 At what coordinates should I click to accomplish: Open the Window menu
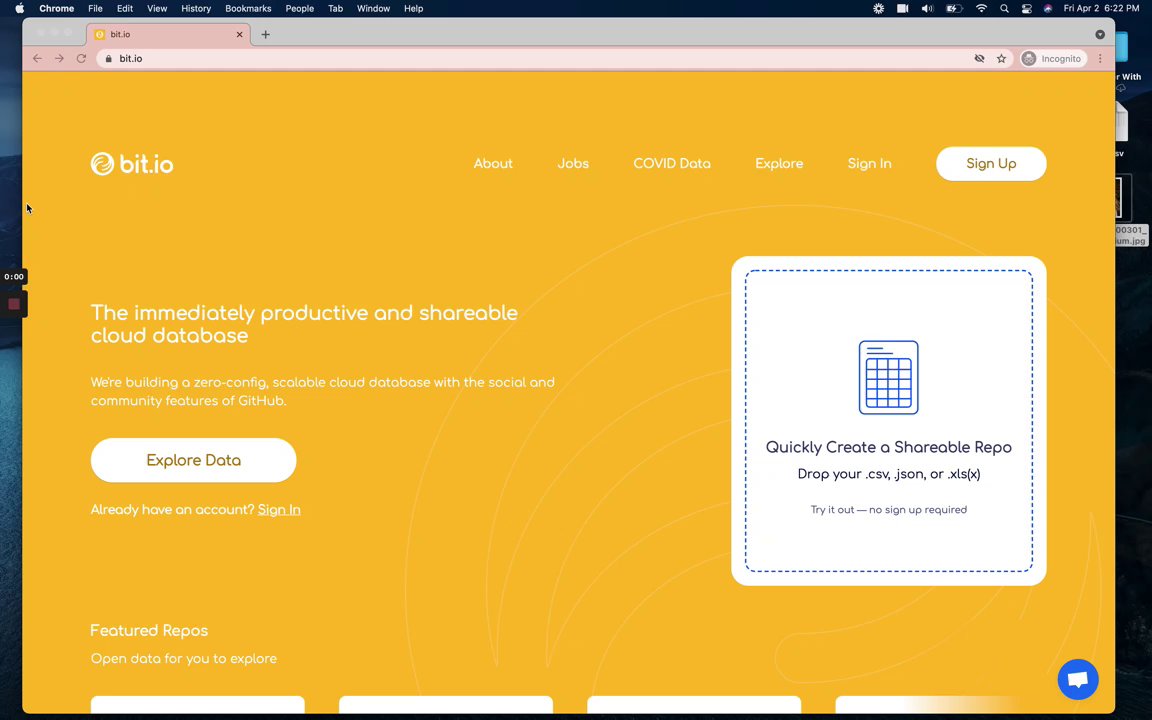373,8
